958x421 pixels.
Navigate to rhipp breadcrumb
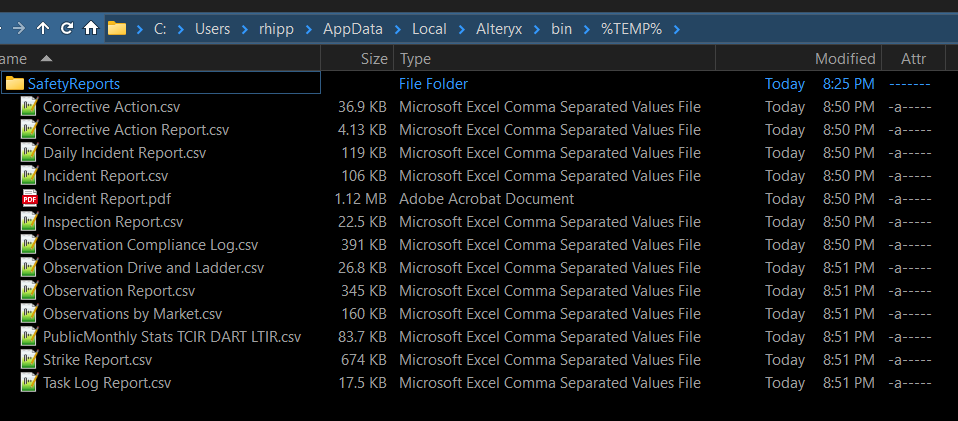coord(277,29)
